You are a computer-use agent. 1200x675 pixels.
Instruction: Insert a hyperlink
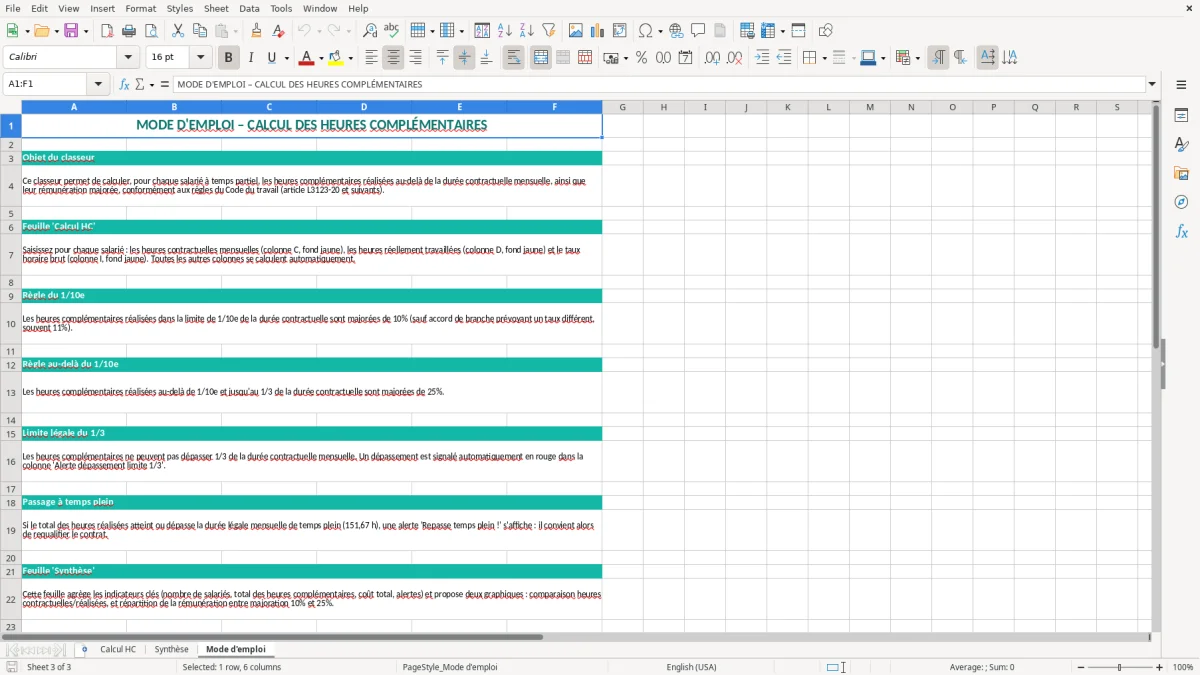[676, 31]
